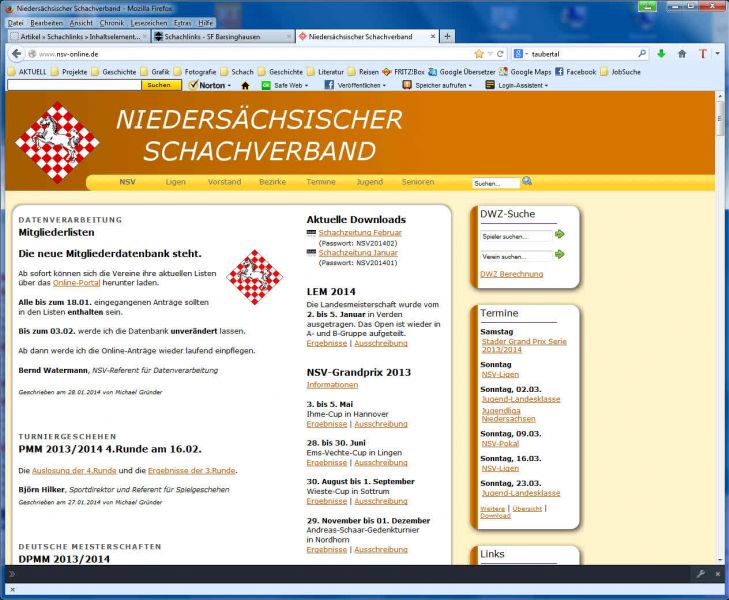Reload the page with the refresh icon
729x600 pixels.
500,54
